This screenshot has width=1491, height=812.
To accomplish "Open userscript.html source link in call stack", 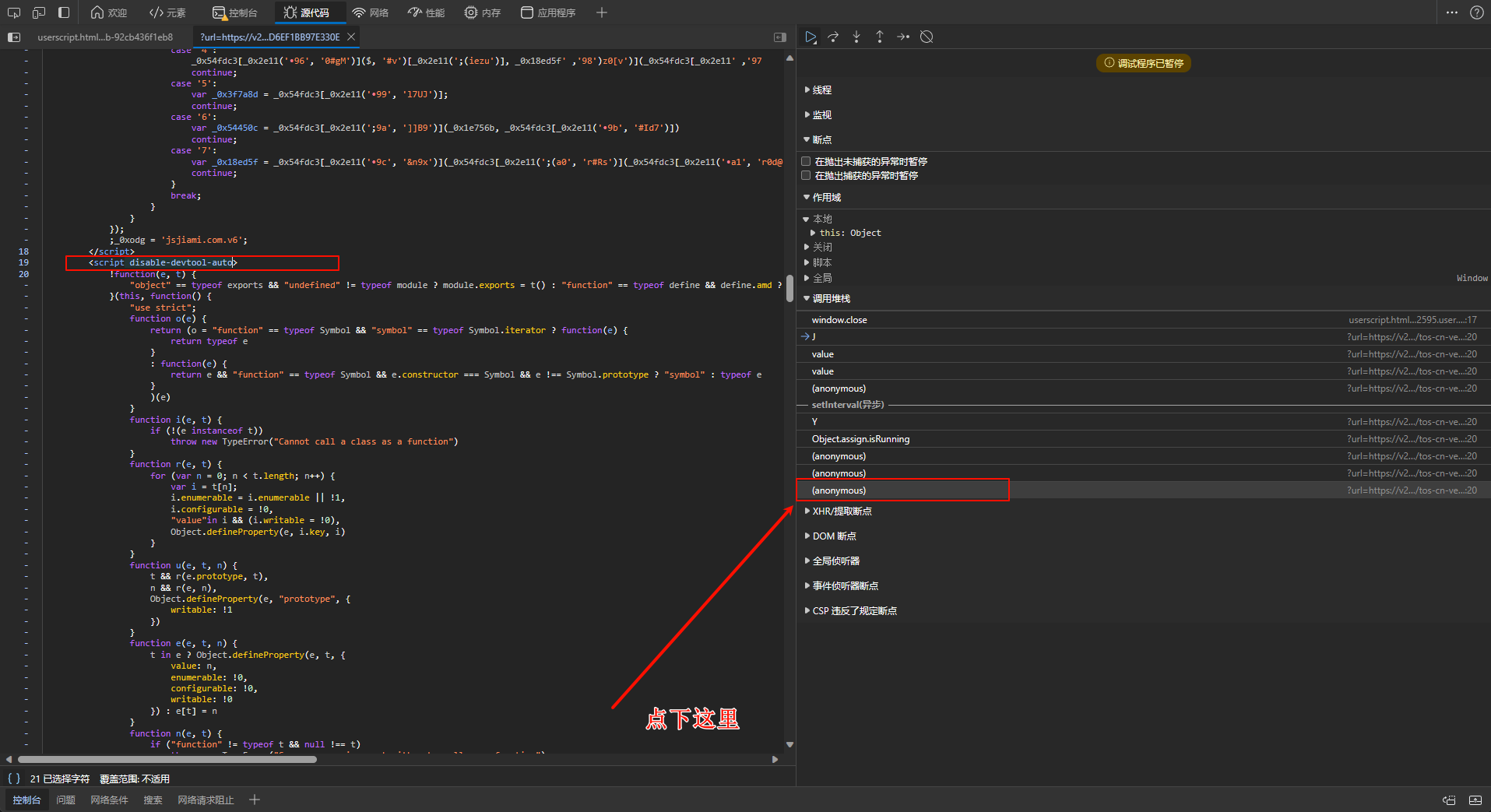I will click(1412, 320).
